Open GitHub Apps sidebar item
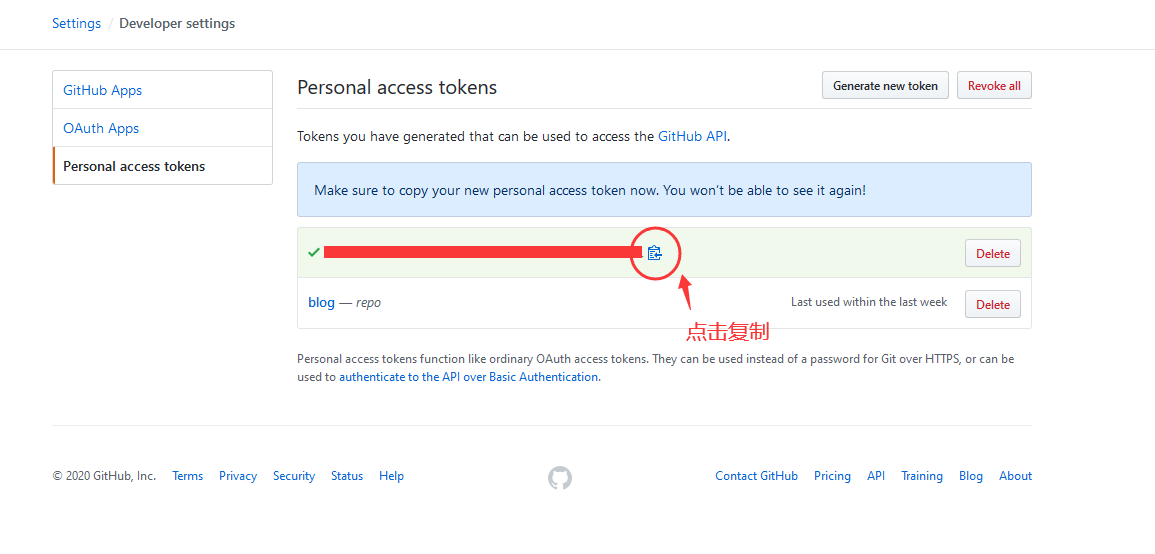 pos(103,90)
